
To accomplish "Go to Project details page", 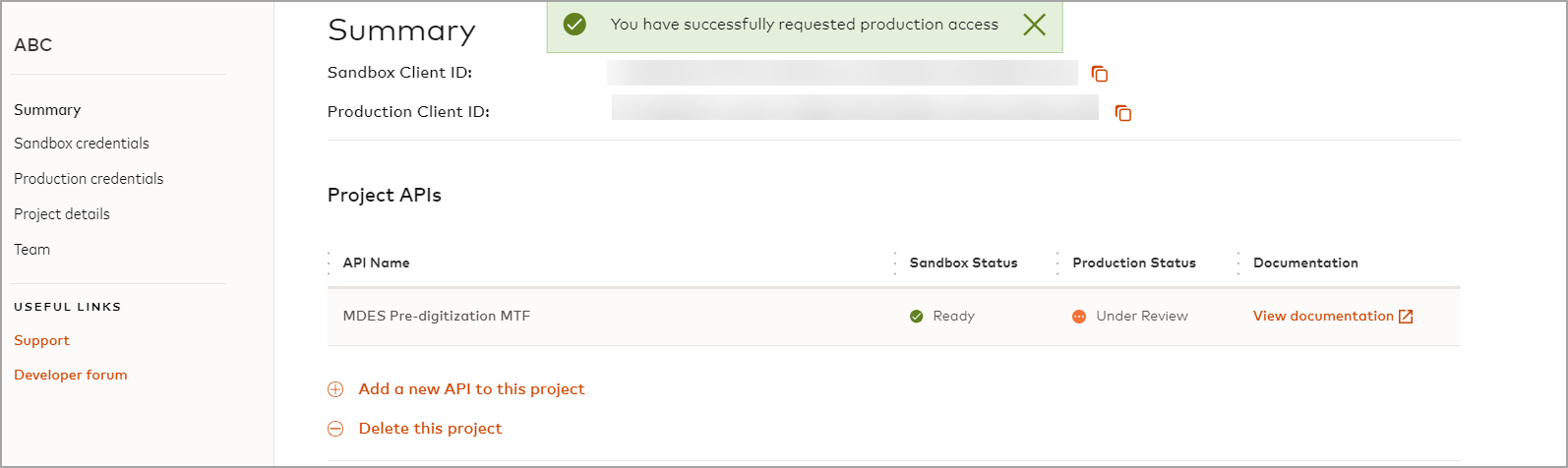I will (62, 214).
